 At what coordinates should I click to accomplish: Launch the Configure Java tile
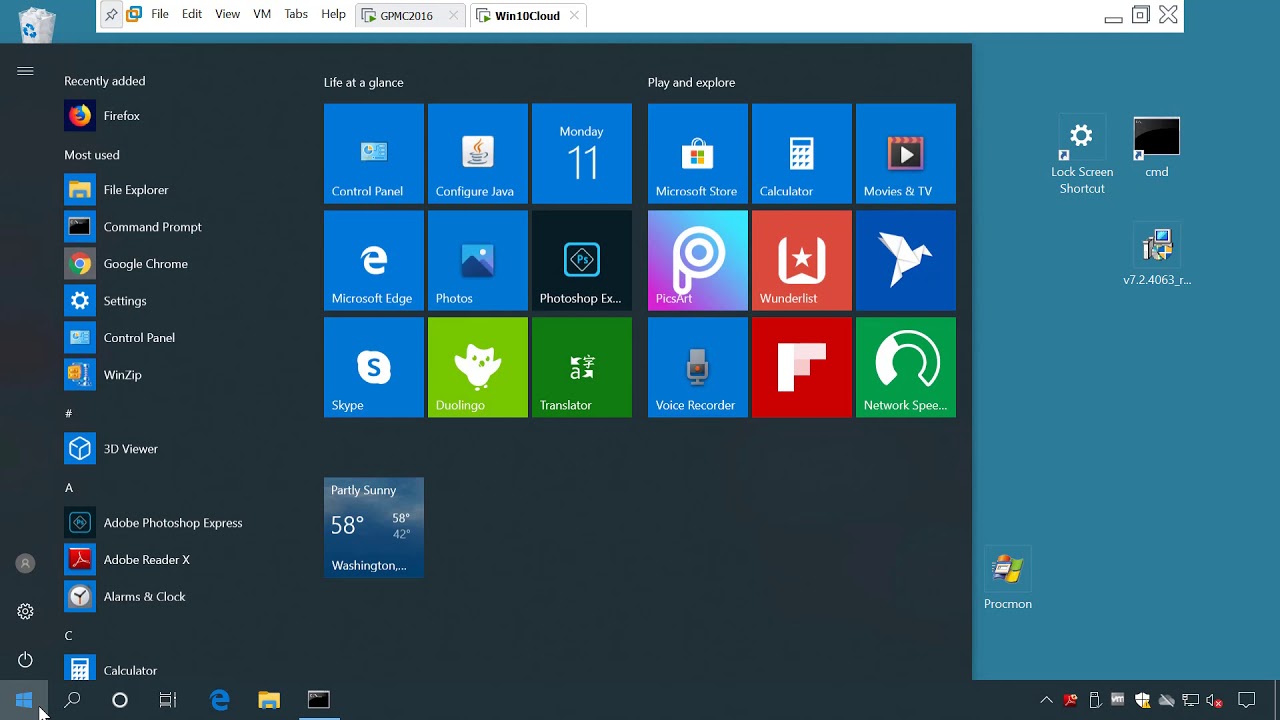[477, 153]
